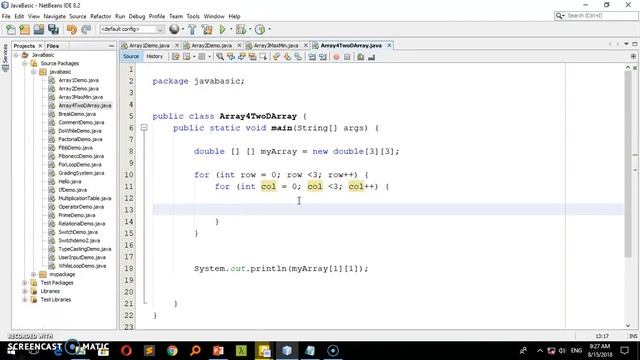Switch to the Array1Demo.java editor tab
This screenshot has width=640, height=360.
tap(149, 46)
